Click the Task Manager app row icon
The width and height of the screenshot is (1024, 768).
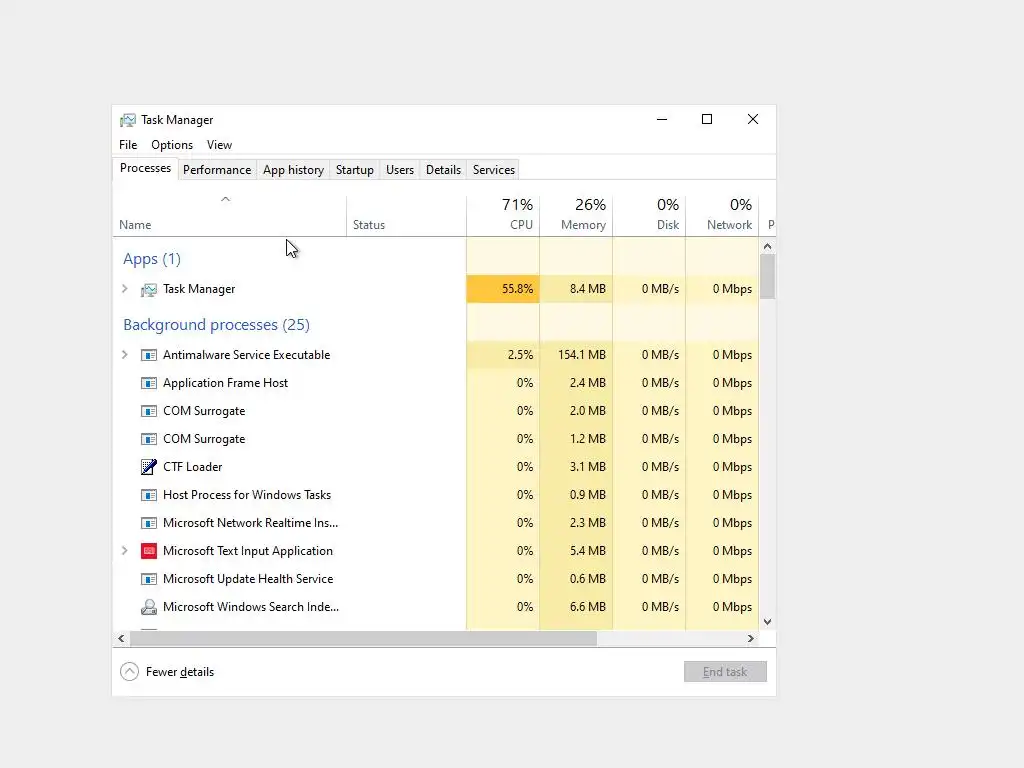click(x=149, y=289)
